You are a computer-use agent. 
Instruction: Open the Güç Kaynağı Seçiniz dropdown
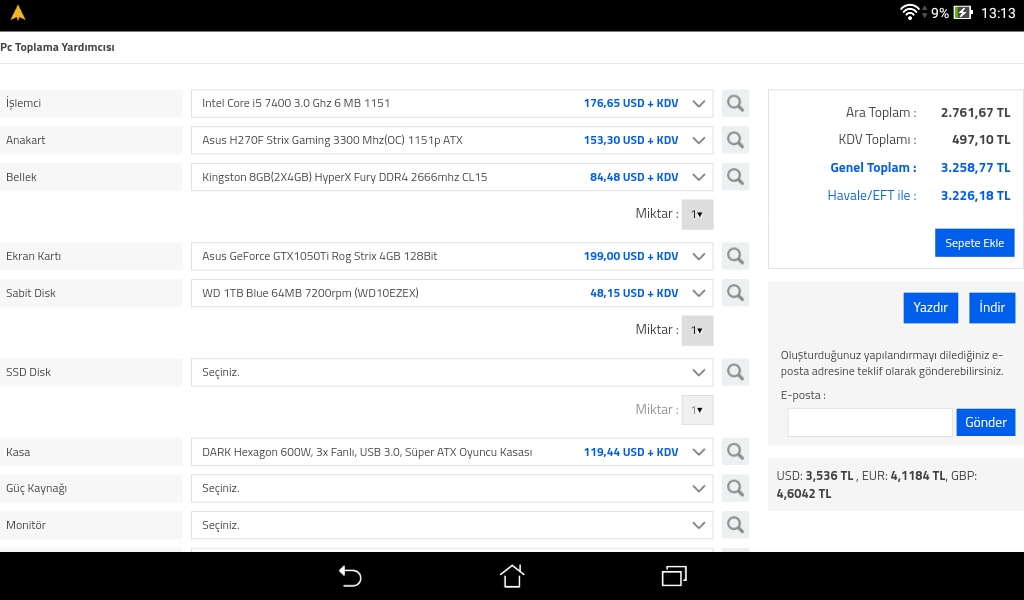pos(452,488)
